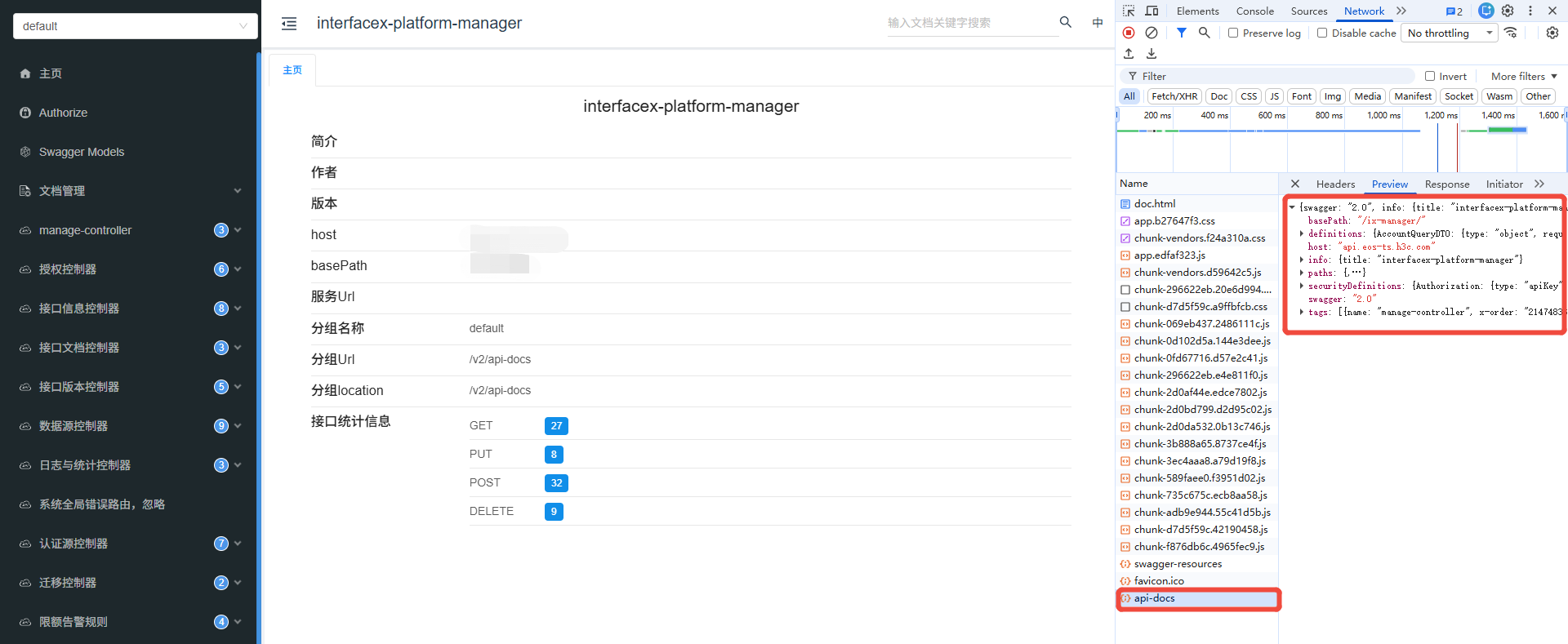Image resolution: width=1568 pixels, height=644 pixels.
Task: Expand manage-controller sidebar group
Action: coord(129,230)
